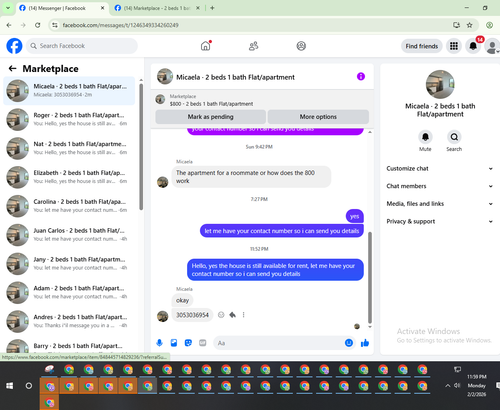This screenshot has height=410, width=500.
Task: Open the notifications bell with 14 badge
Action: (473, 46)
